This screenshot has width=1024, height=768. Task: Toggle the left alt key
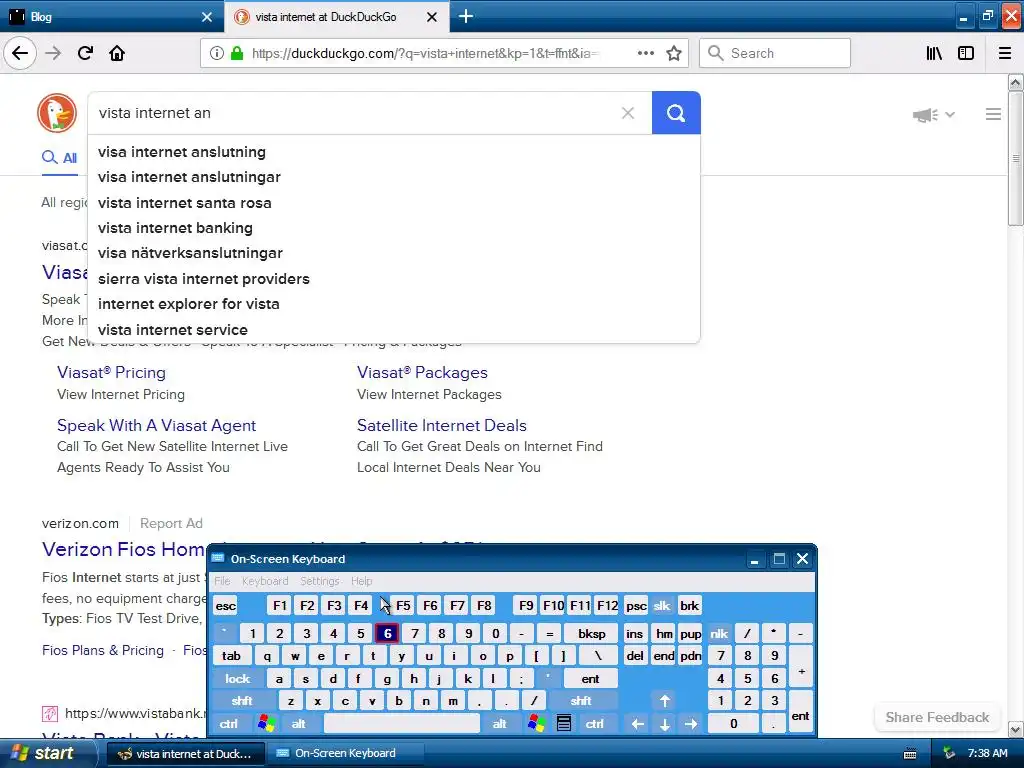click(298, 724)
